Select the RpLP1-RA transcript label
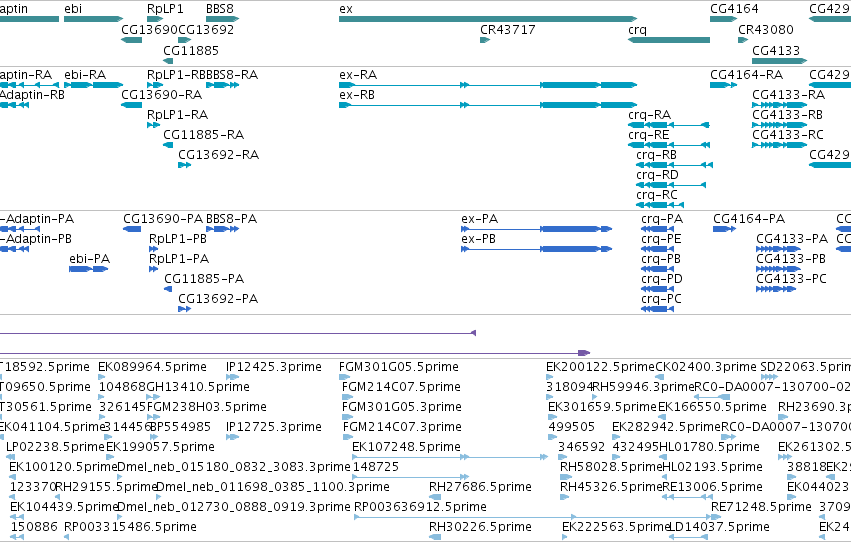 point(177,114)
